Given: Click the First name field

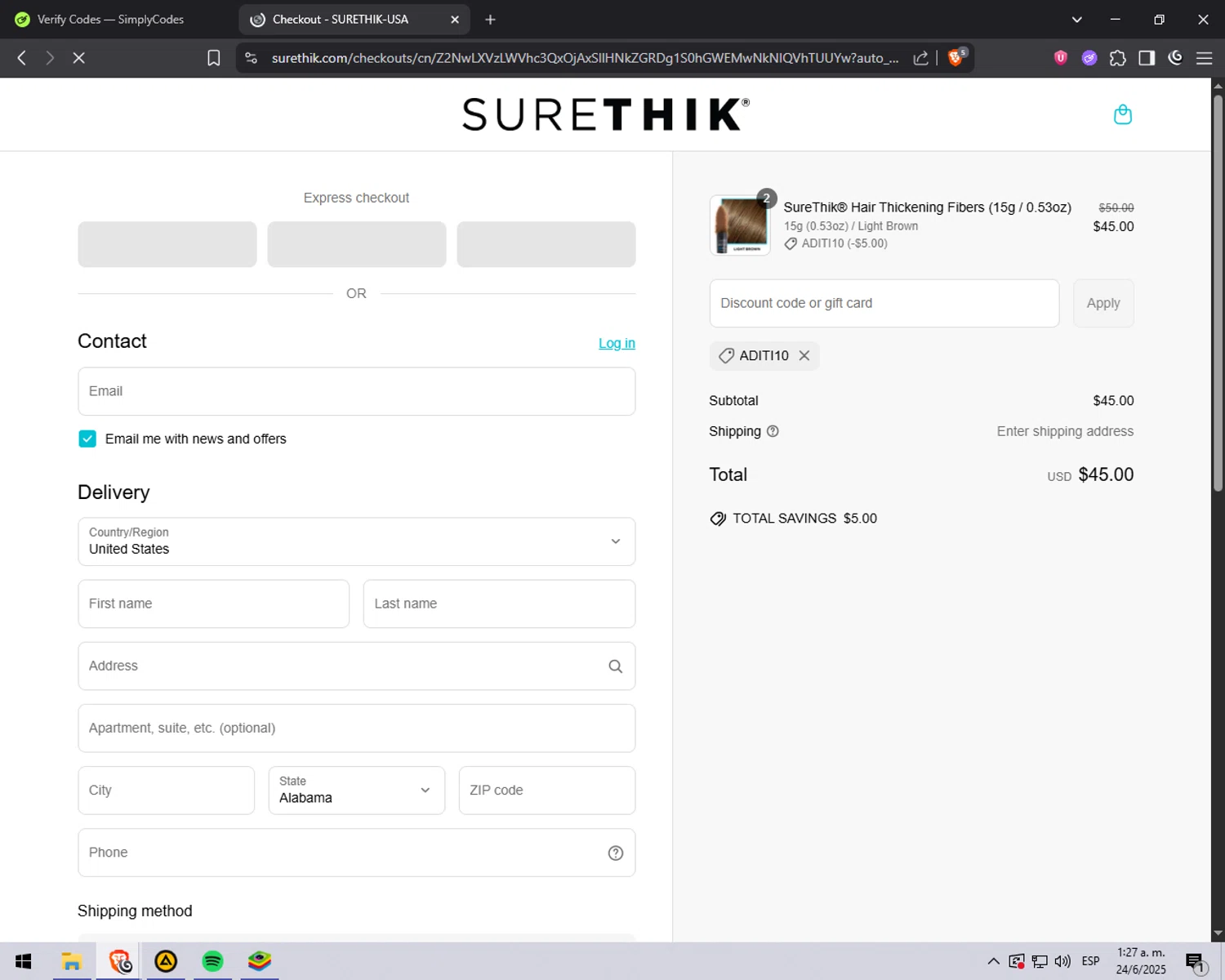Looking at the screenshot, I should point(214,604).
